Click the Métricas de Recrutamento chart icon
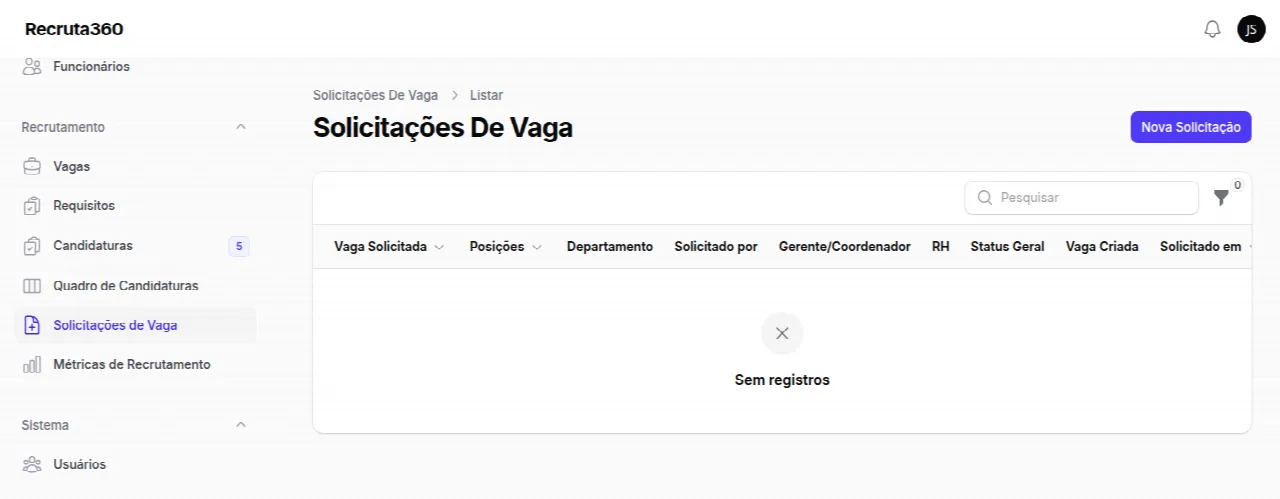The image size is (1280, 499). [x=32, y=365]
